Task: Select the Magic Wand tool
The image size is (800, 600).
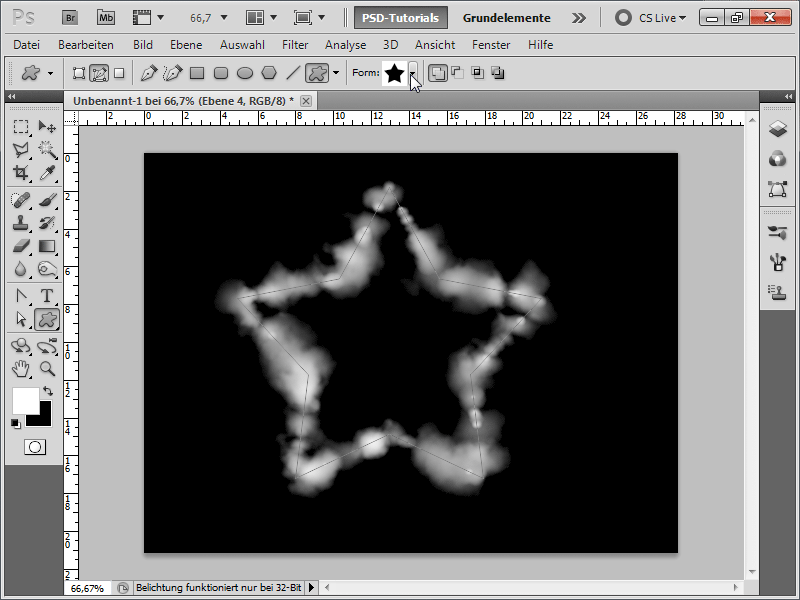Action: (47, 149)
